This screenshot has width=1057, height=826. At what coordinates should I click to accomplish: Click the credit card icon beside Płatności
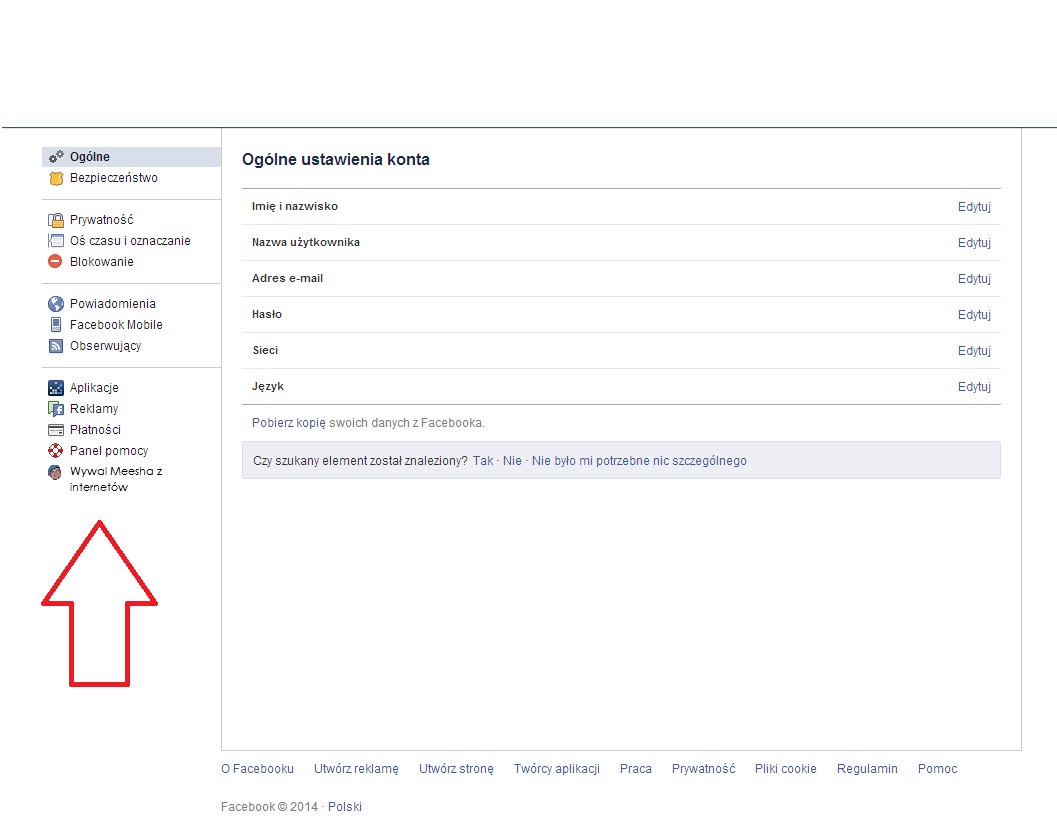tap(56, 430)
